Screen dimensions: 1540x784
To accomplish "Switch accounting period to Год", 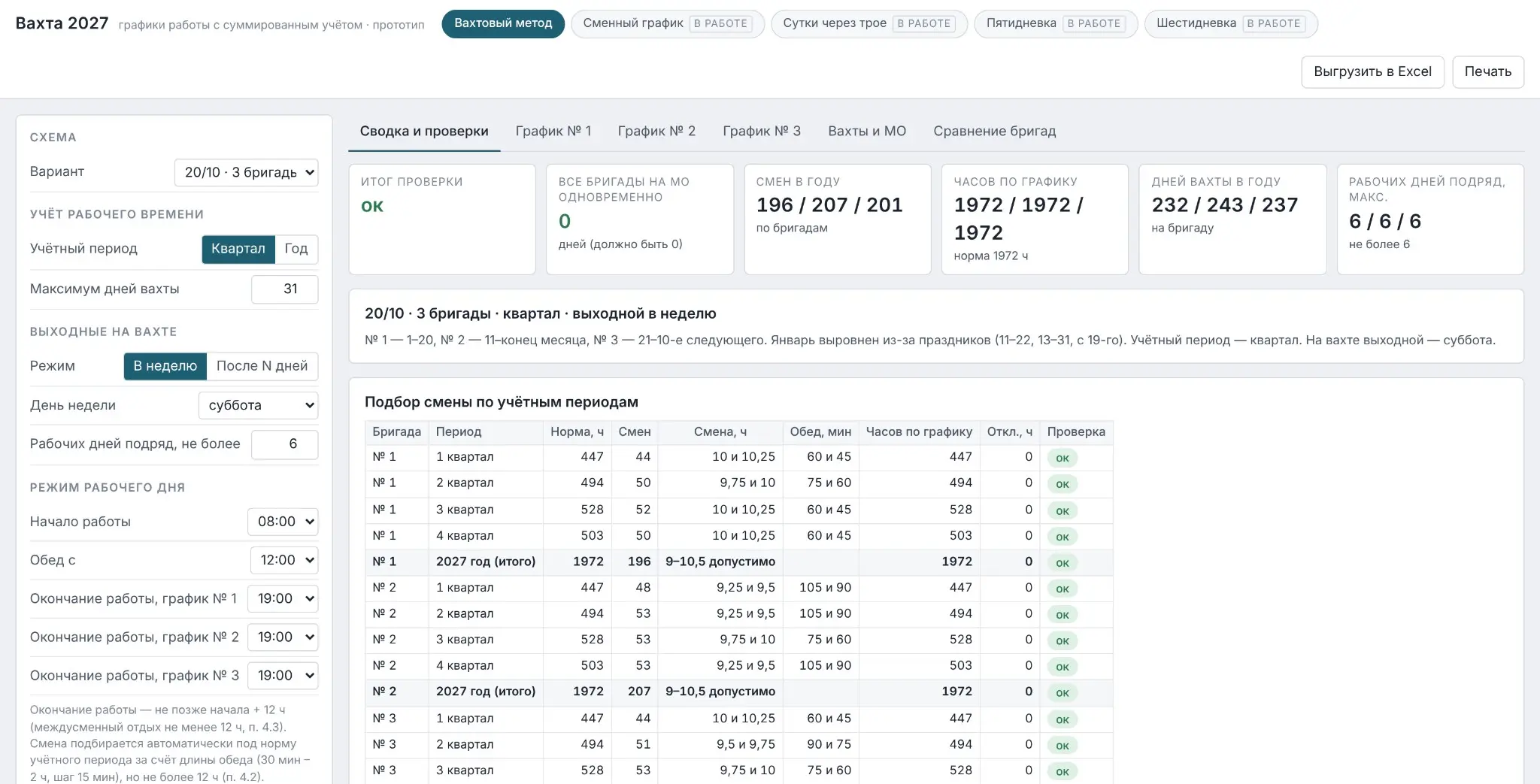I will point(296,249).
